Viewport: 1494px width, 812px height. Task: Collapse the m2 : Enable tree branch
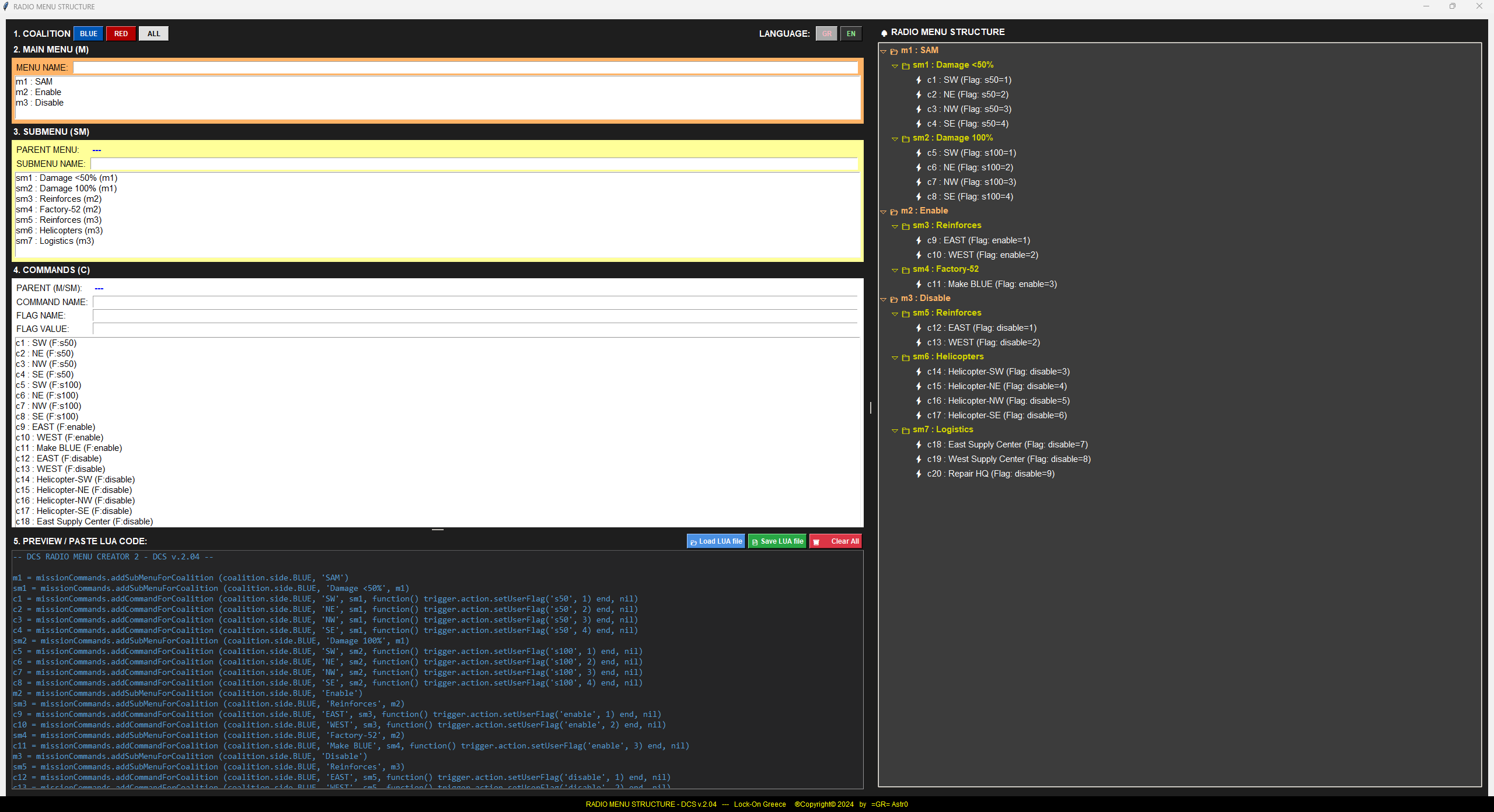pos(884,211)
